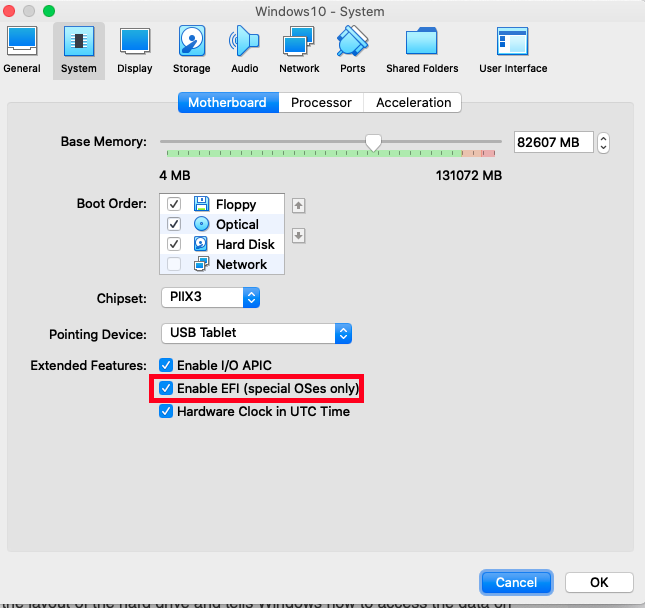
Task: Select the Hard Disk boot order row
Action: pyautogui.click(x=222, y=244)
